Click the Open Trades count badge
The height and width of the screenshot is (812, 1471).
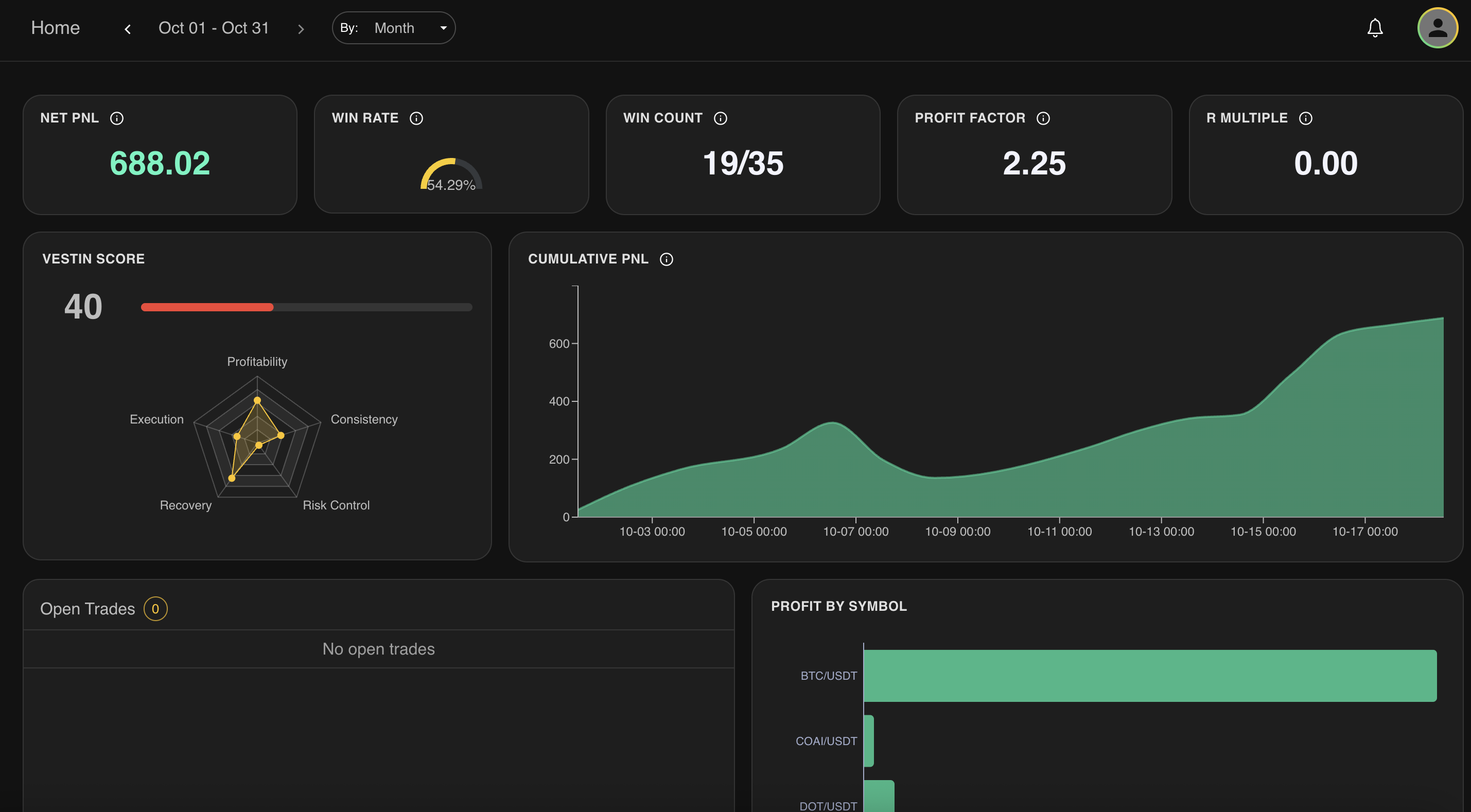[155, 609]
